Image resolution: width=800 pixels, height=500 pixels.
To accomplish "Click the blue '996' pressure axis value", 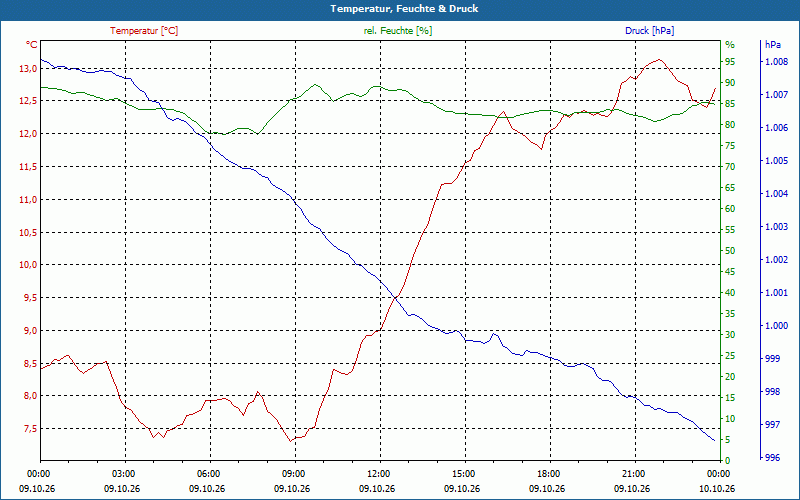I will pos(773,458).
